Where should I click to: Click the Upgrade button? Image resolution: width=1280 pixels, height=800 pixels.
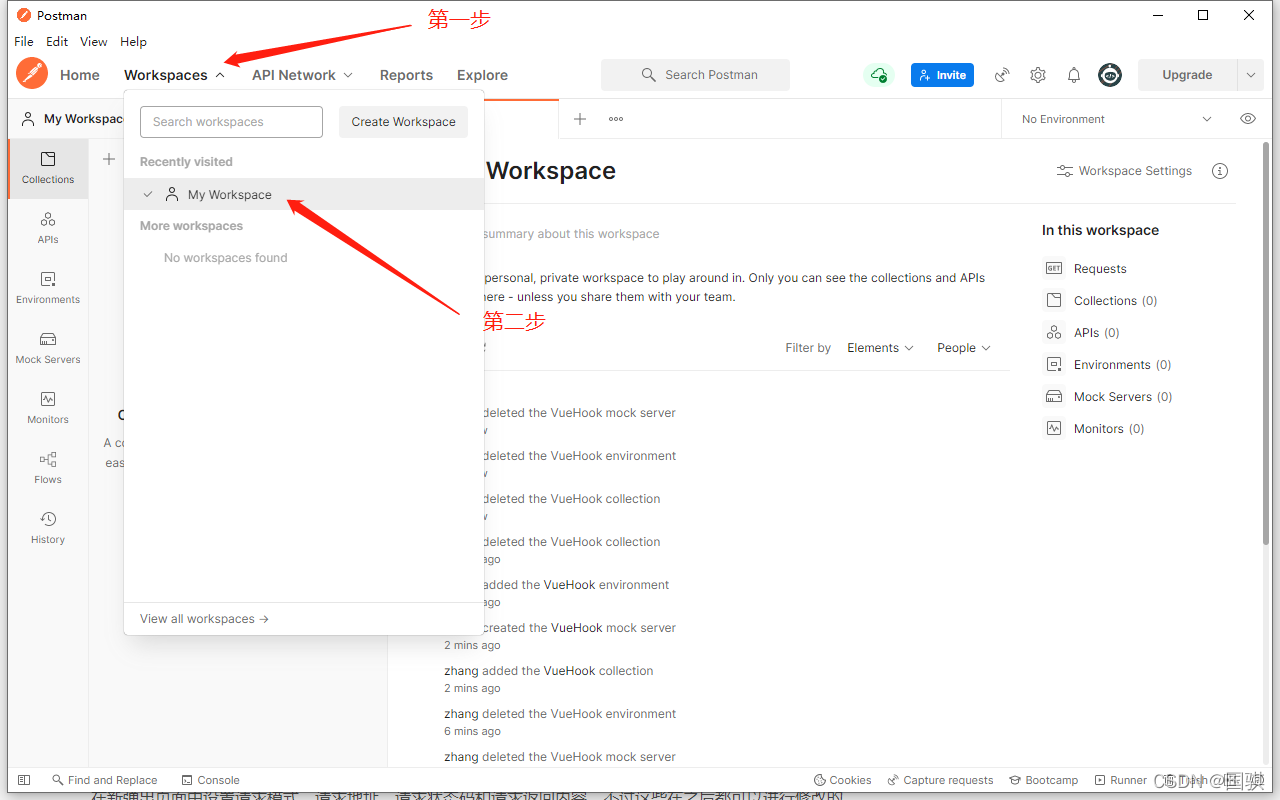tap(1187, 75)
